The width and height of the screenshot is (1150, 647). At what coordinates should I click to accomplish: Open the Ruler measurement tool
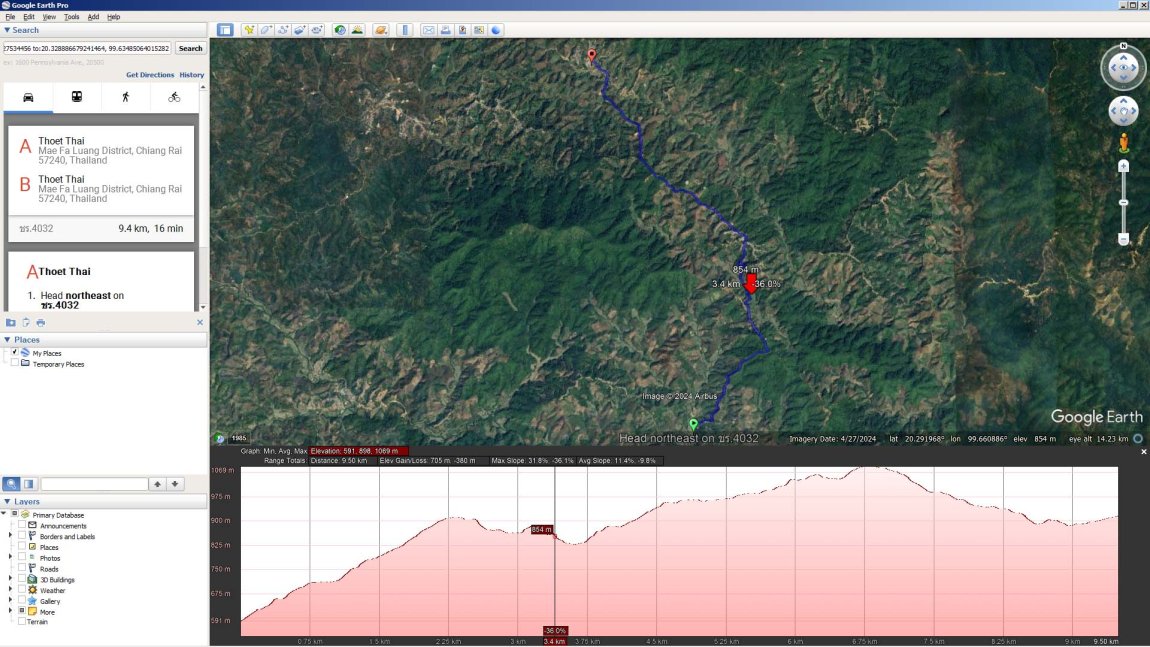[x=404, y=29]
